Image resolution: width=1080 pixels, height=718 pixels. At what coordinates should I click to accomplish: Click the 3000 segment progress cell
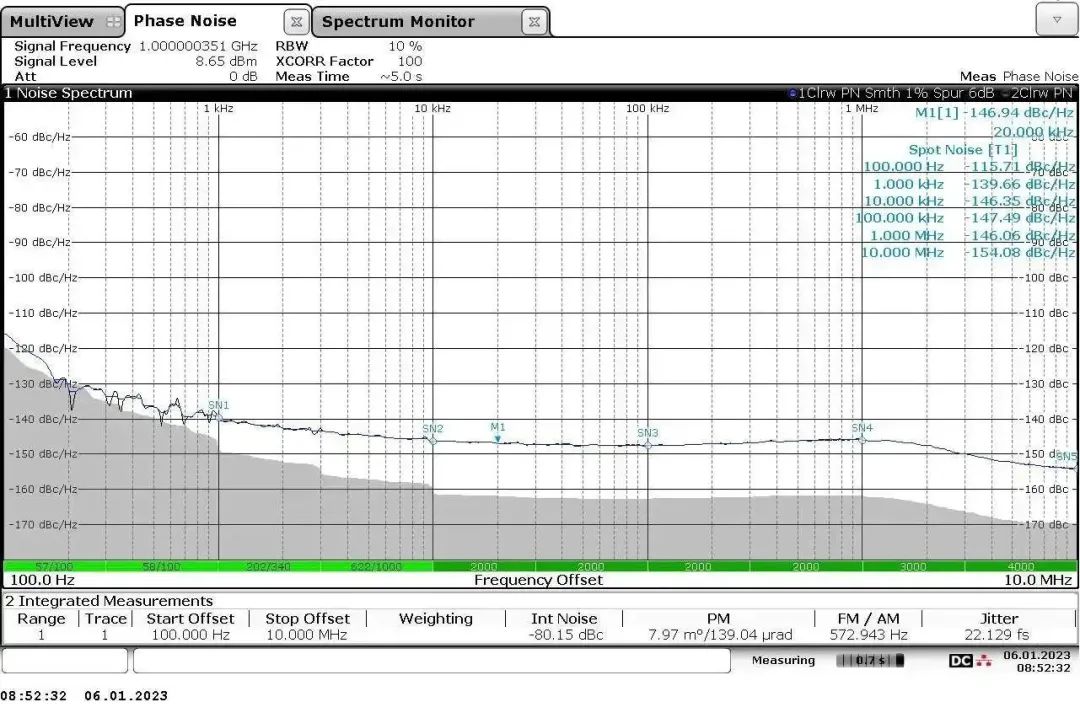[x=913, y=566]
